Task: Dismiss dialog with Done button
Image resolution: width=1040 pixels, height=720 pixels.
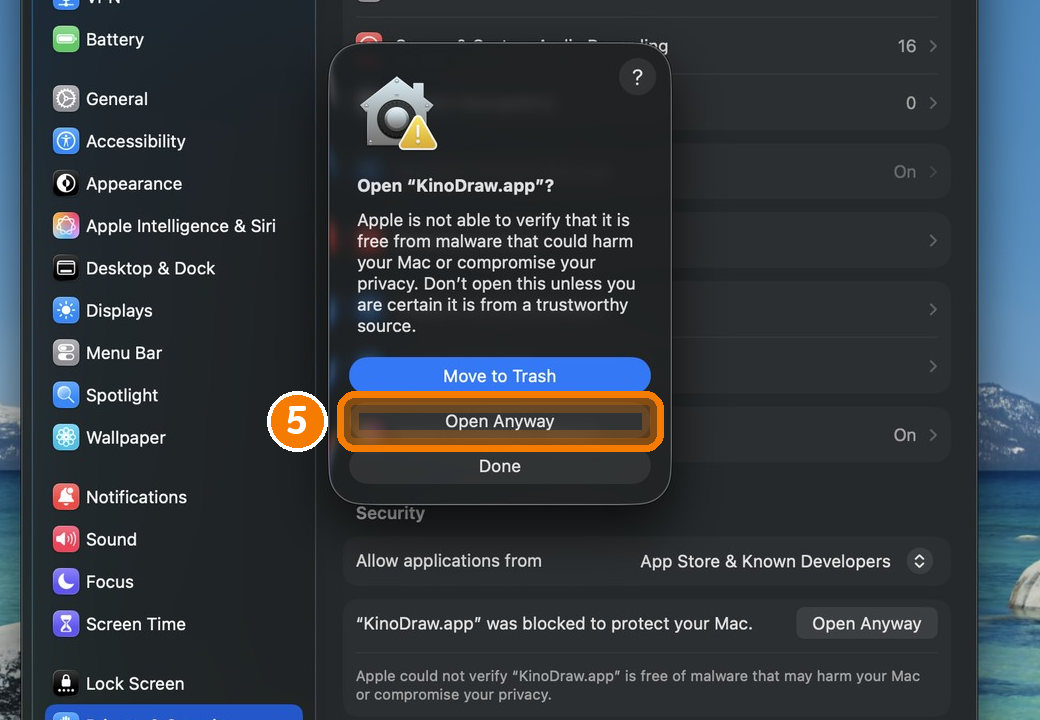Action: (499, 466)
